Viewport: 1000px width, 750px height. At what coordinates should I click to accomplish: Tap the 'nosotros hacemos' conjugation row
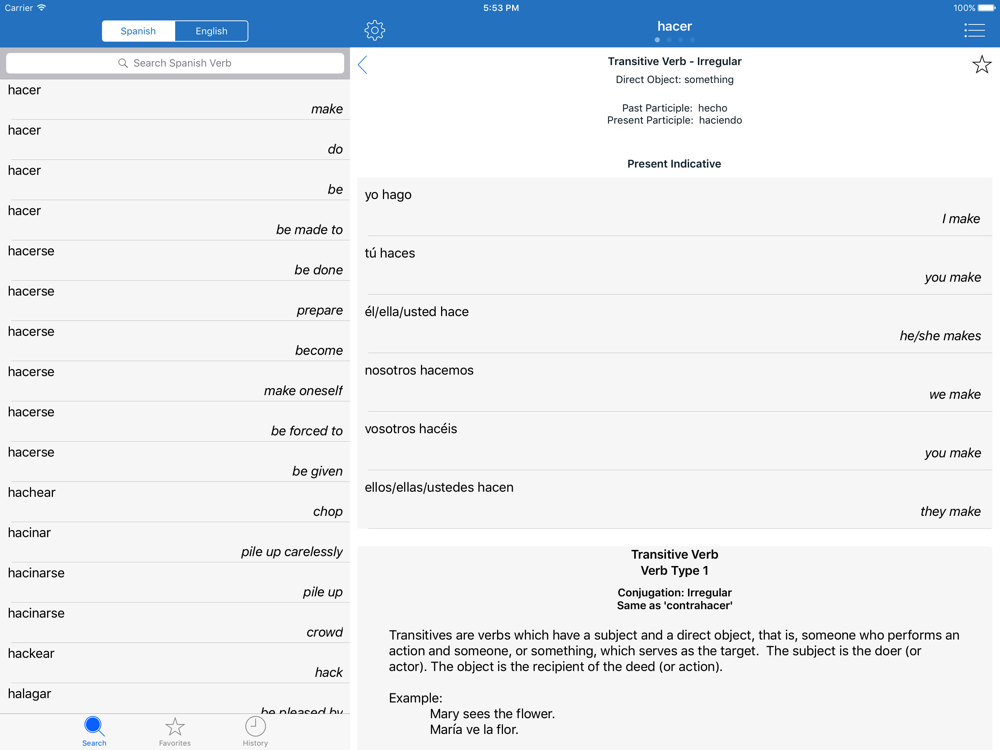click(x=675, y=382)
